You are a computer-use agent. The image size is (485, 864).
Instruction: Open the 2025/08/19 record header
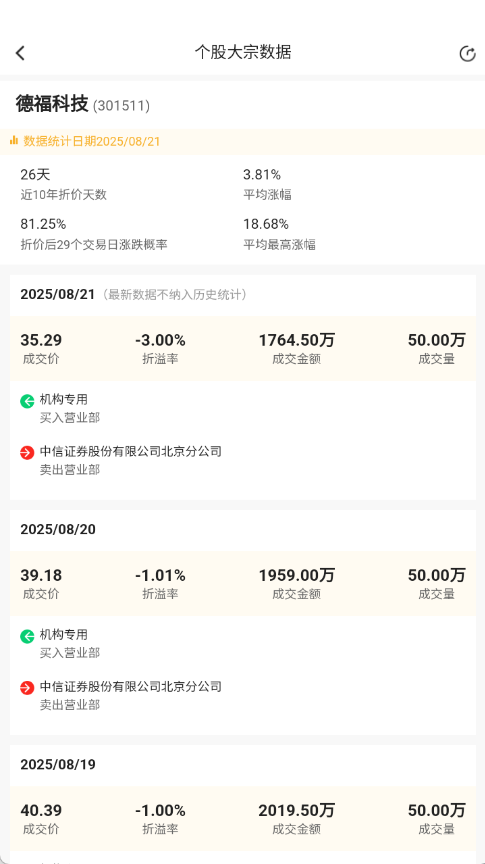click(242, 765)
